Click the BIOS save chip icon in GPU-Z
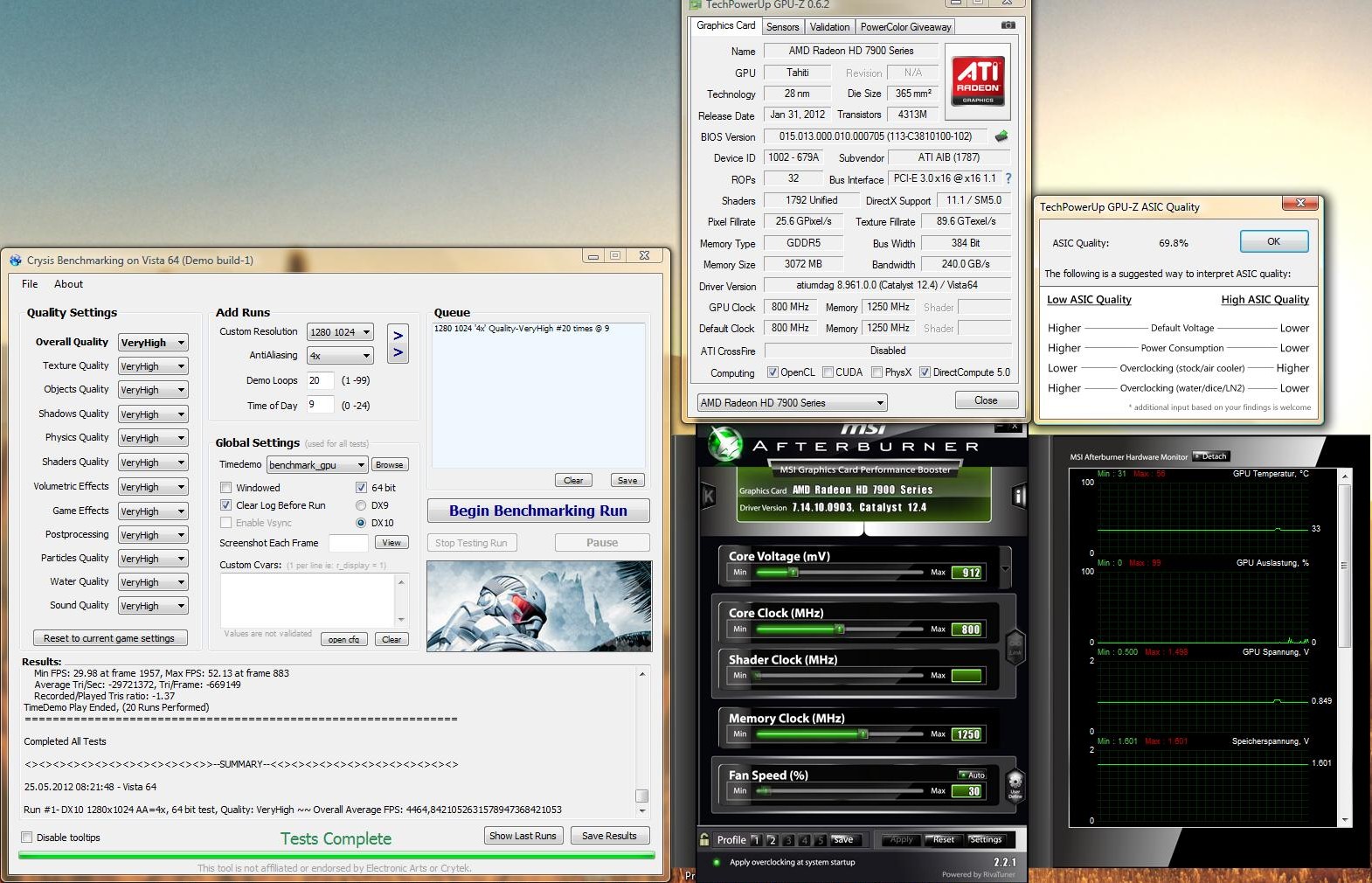 point(1001,136)
